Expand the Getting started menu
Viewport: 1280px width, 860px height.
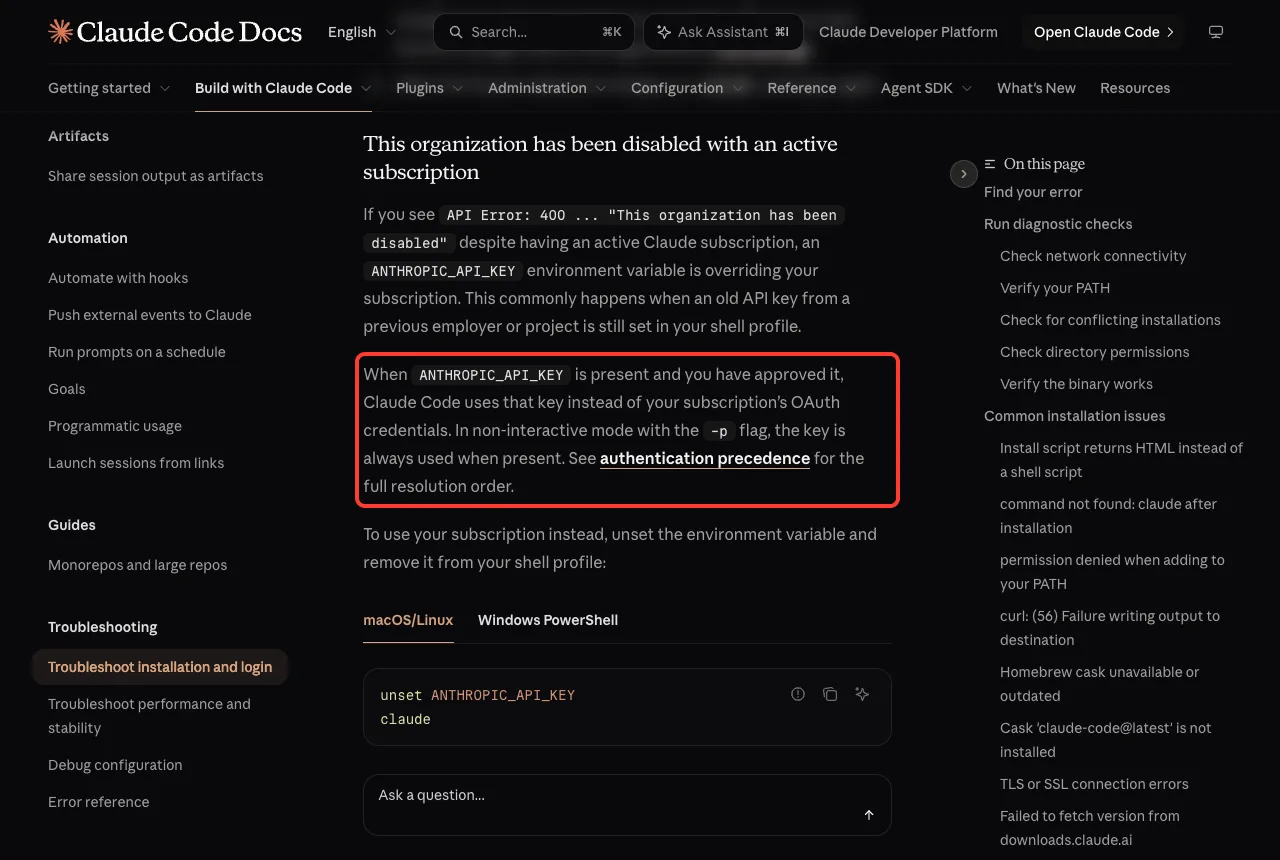(x=109, y=88)
